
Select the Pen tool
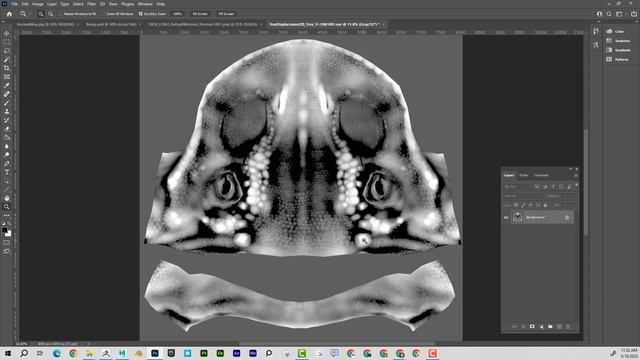[7, 163]
